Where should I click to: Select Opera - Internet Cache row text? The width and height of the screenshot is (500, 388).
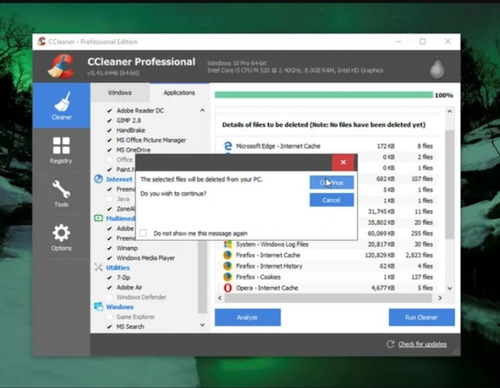[267, 288]
